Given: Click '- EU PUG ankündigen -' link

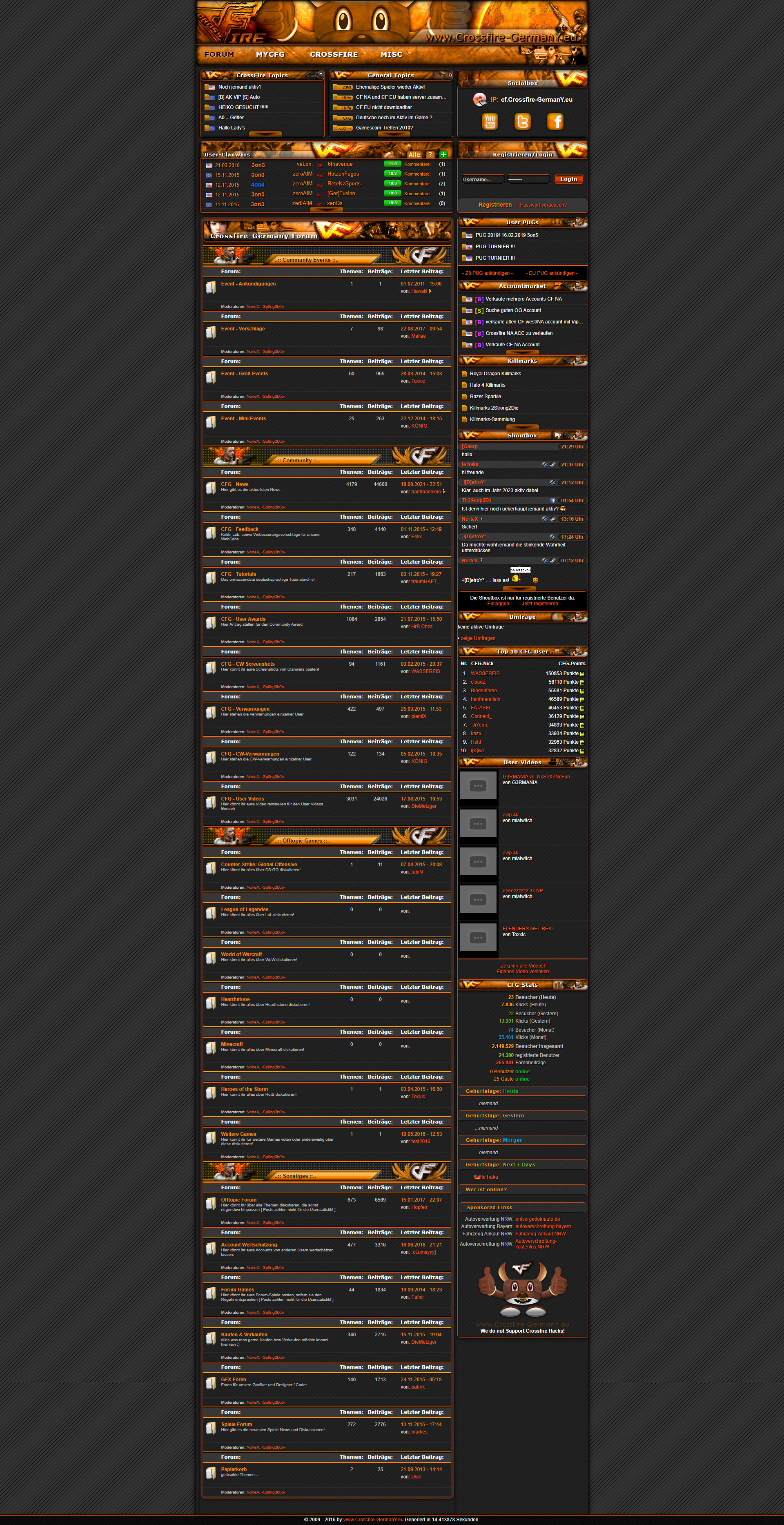Looking at the screenshot, I should [552, 274].
